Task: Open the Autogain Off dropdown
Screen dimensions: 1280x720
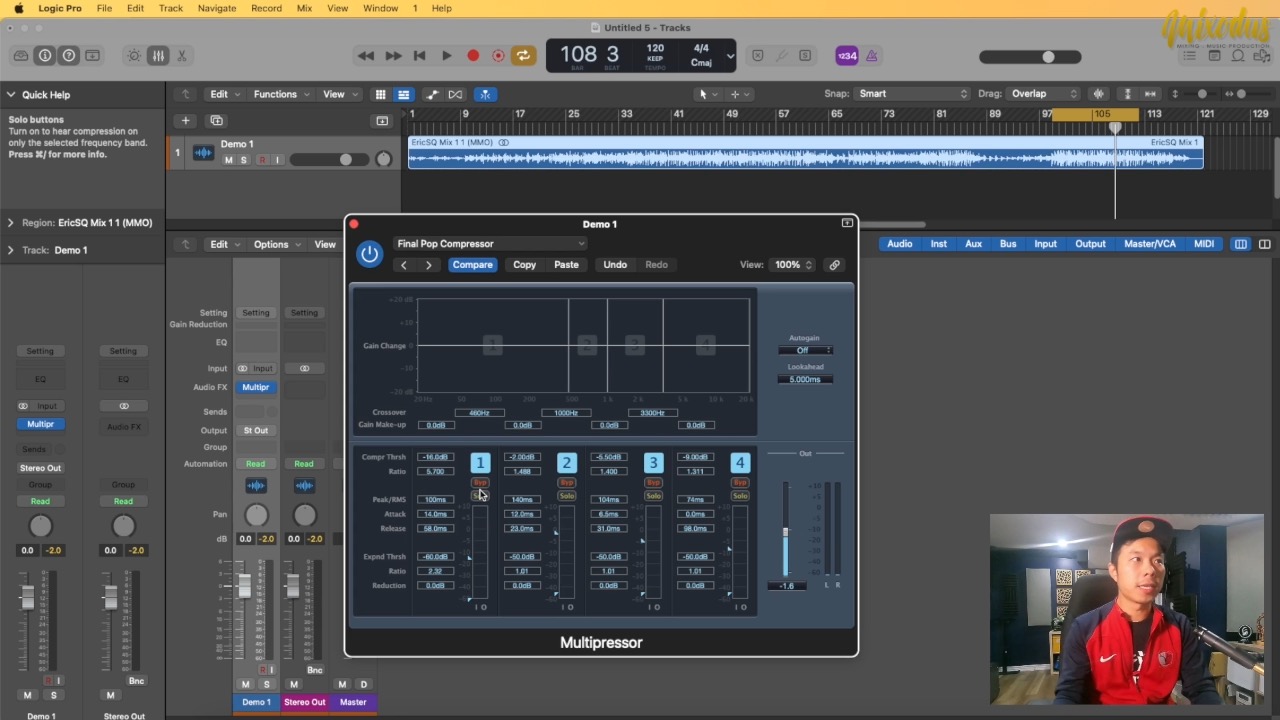Action: coord(806,350)
